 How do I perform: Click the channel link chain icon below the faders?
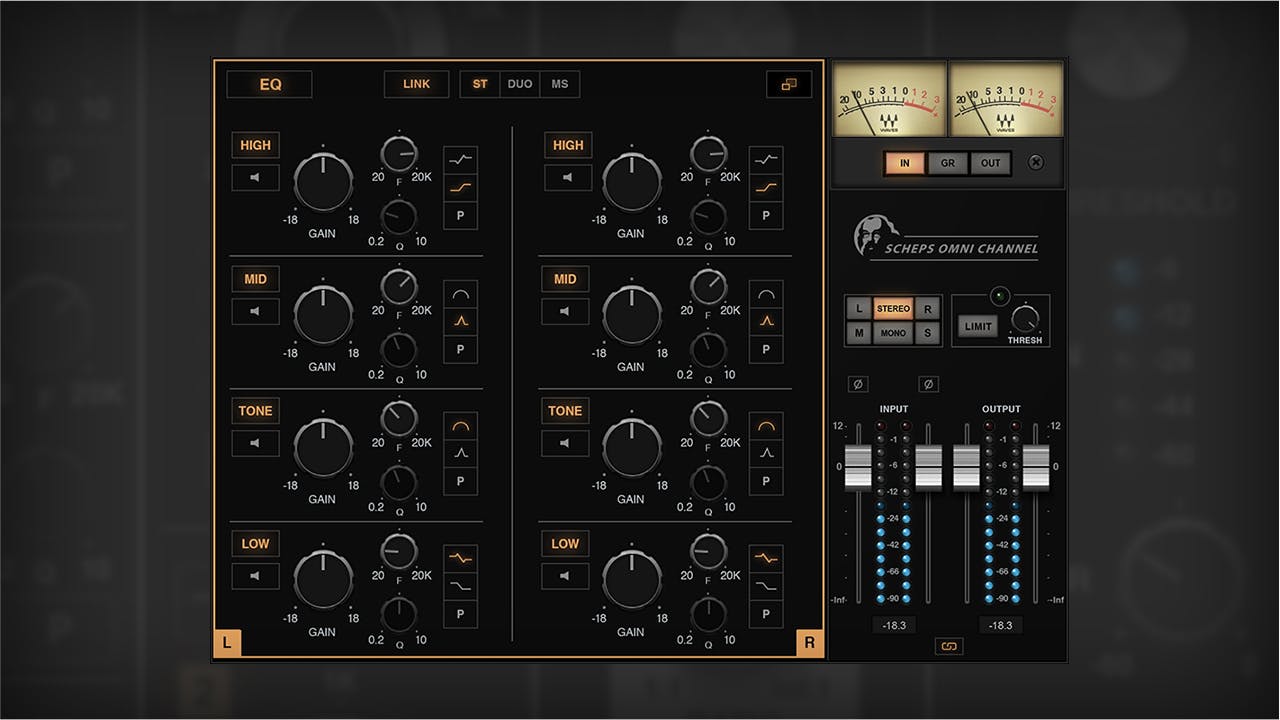[x=947, y=646]
